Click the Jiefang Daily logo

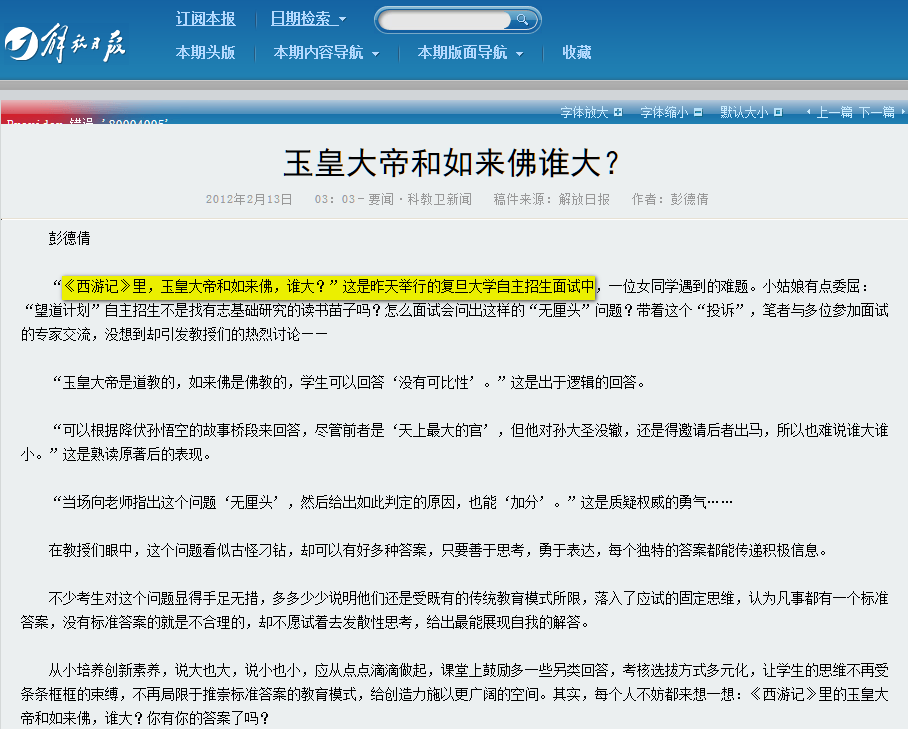click(66, 42)
